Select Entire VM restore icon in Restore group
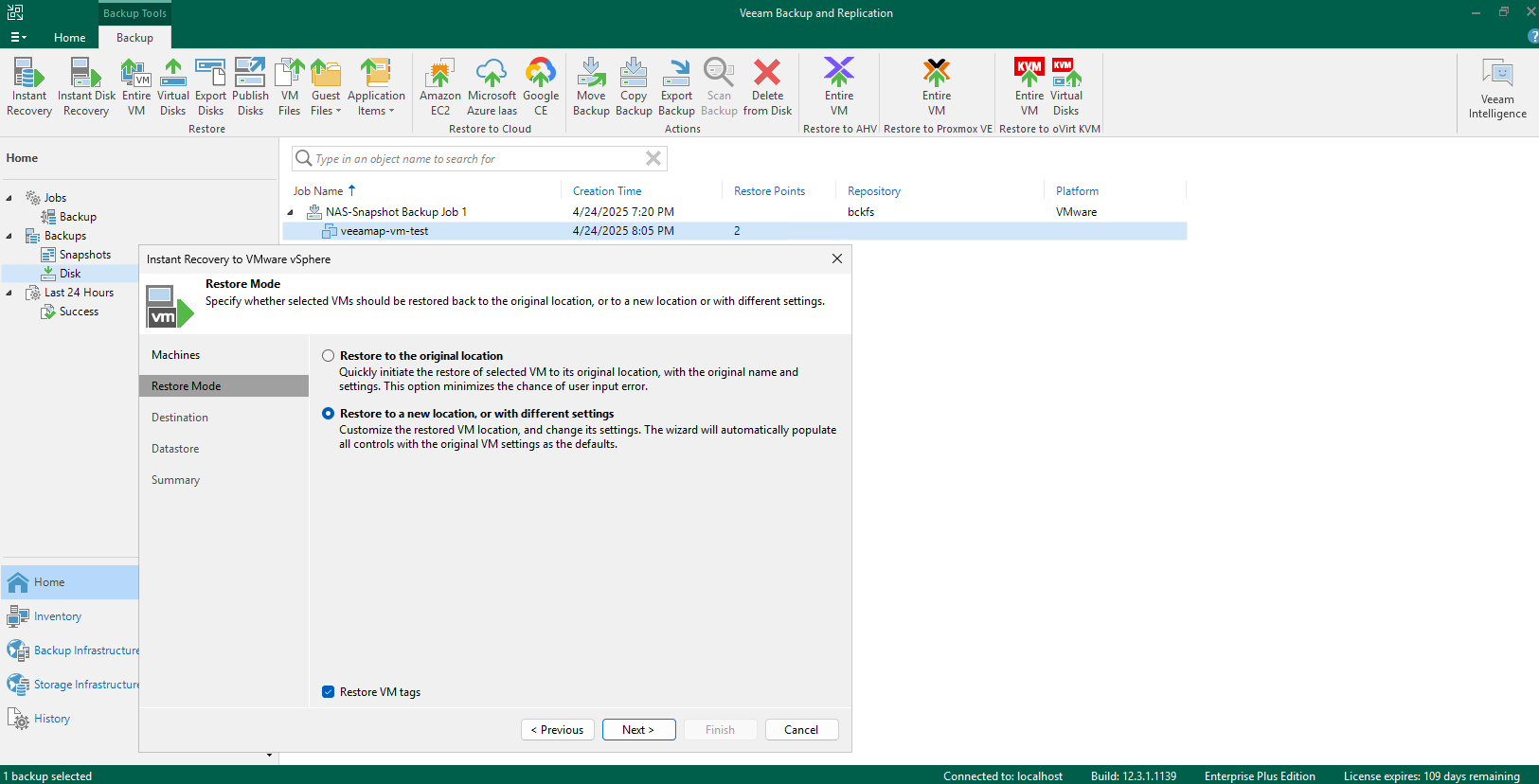 (x=136, y=87)
